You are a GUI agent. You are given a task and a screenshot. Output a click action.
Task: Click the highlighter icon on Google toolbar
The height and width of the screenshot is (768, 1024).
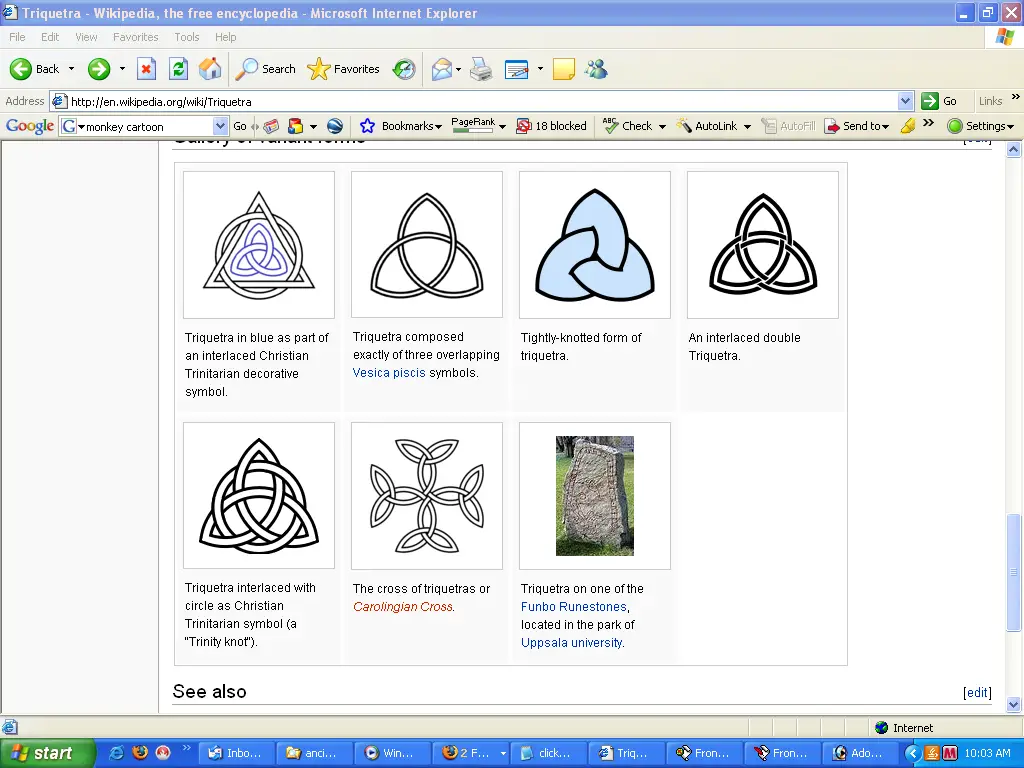pyautogui.click(x=908, y=126)
